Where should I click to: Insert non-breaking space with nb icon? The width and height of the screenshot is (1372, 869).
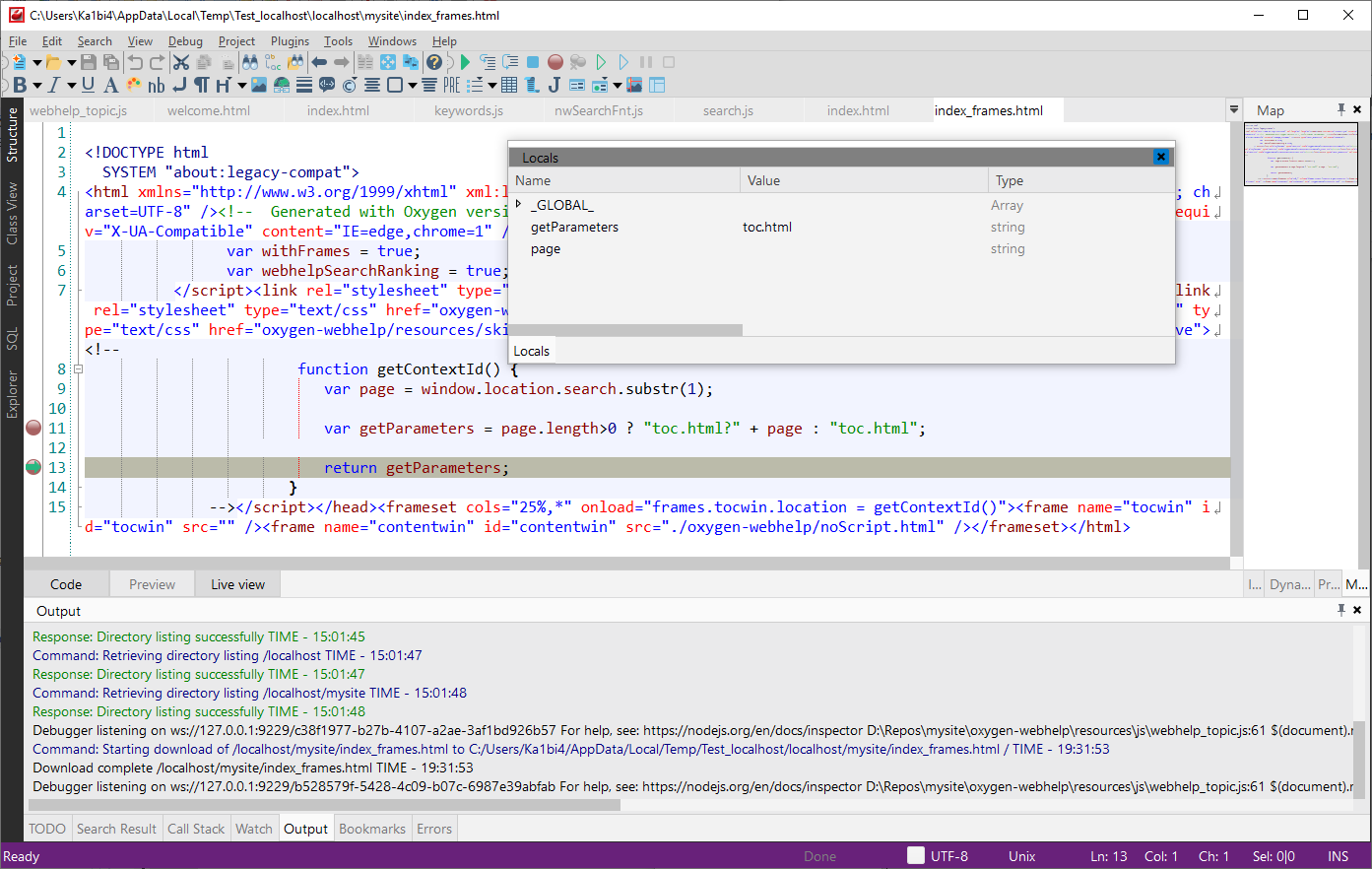tap(156, 85)
